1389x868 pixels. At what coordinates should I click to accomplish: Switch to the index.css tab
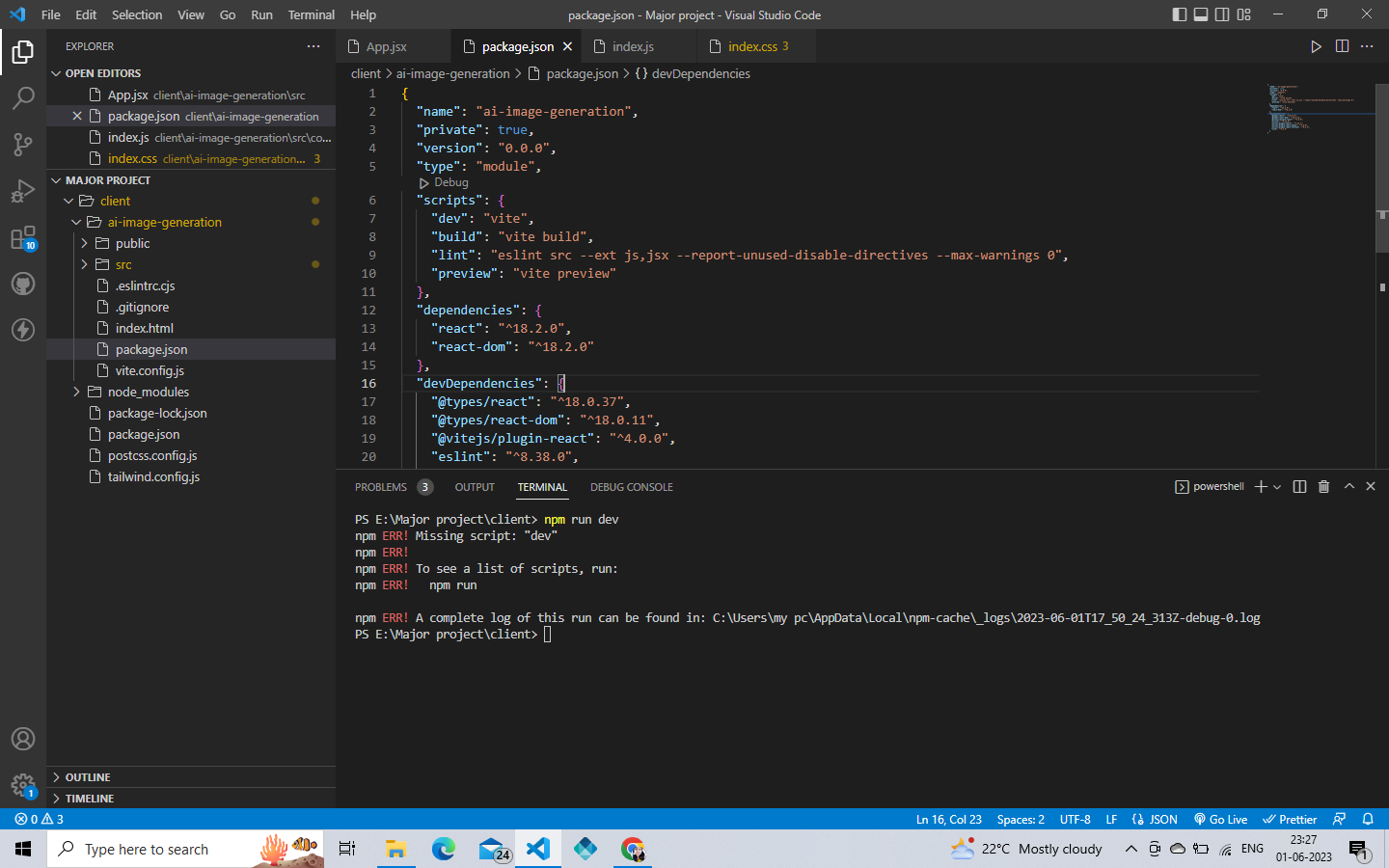click(x=752, y=46)
